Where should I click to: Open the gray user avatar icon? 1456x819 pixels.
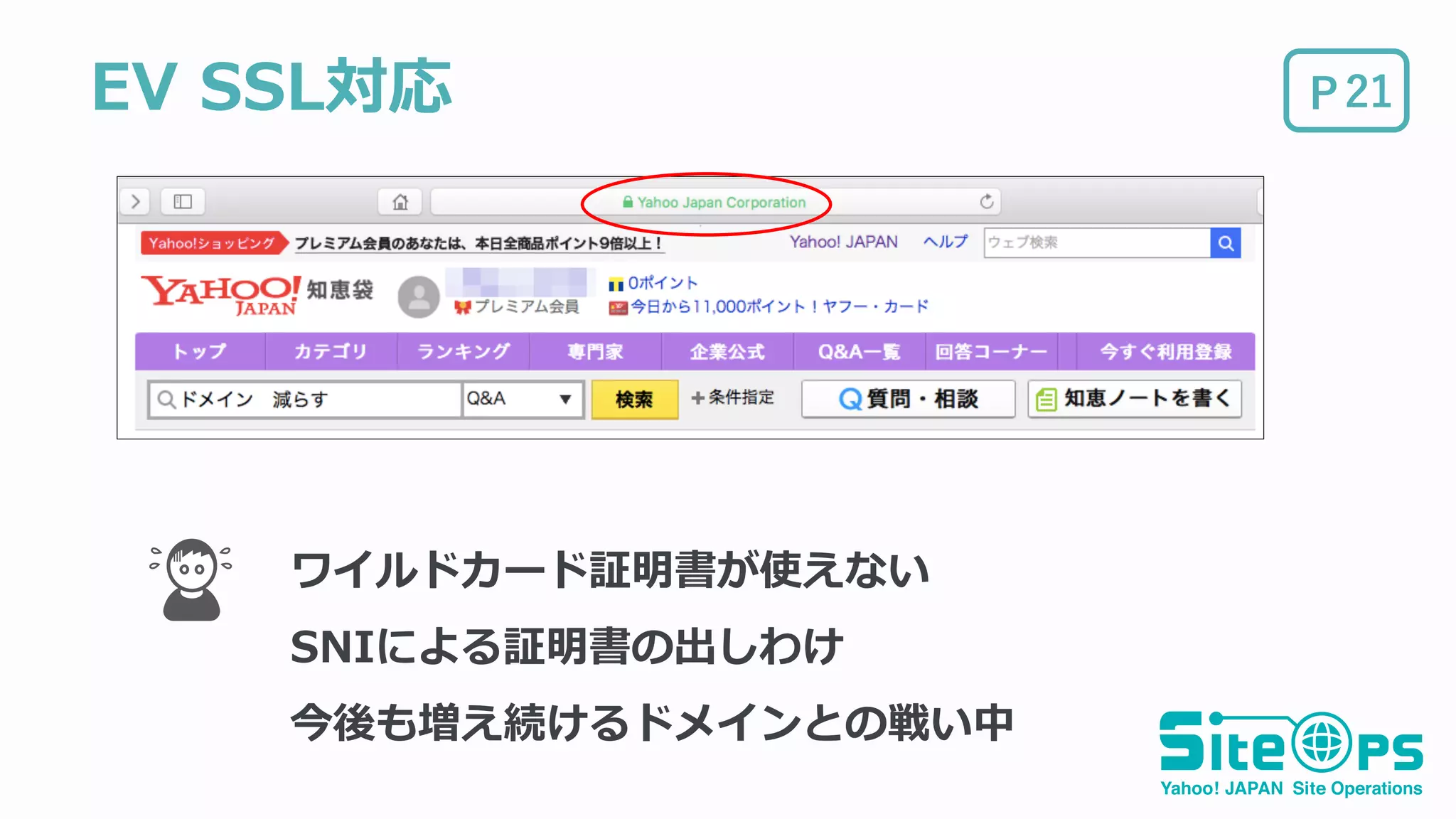pyautogui.click(x=419, y=296)
